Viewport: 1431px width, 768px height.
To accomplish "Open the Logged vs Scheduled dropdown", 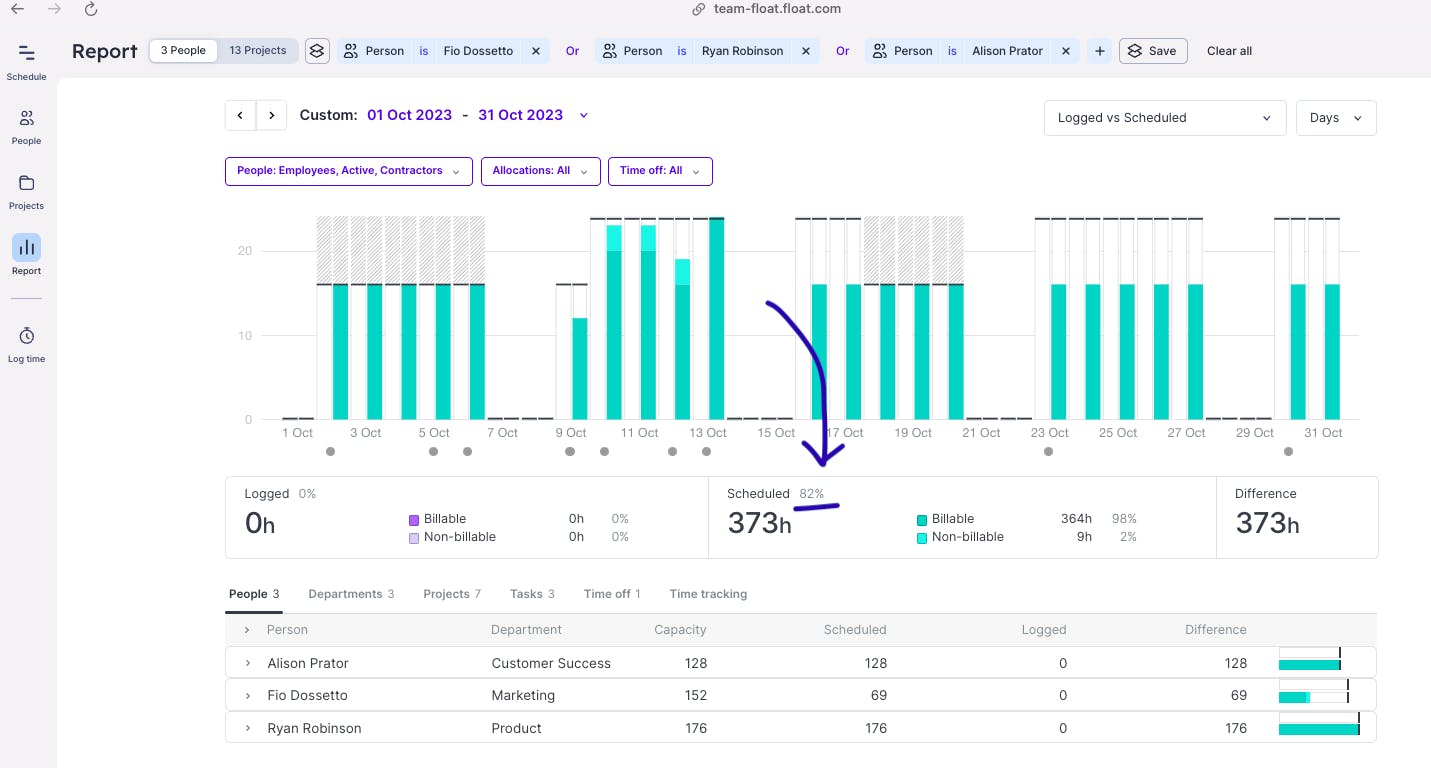I will (1163, 117).
